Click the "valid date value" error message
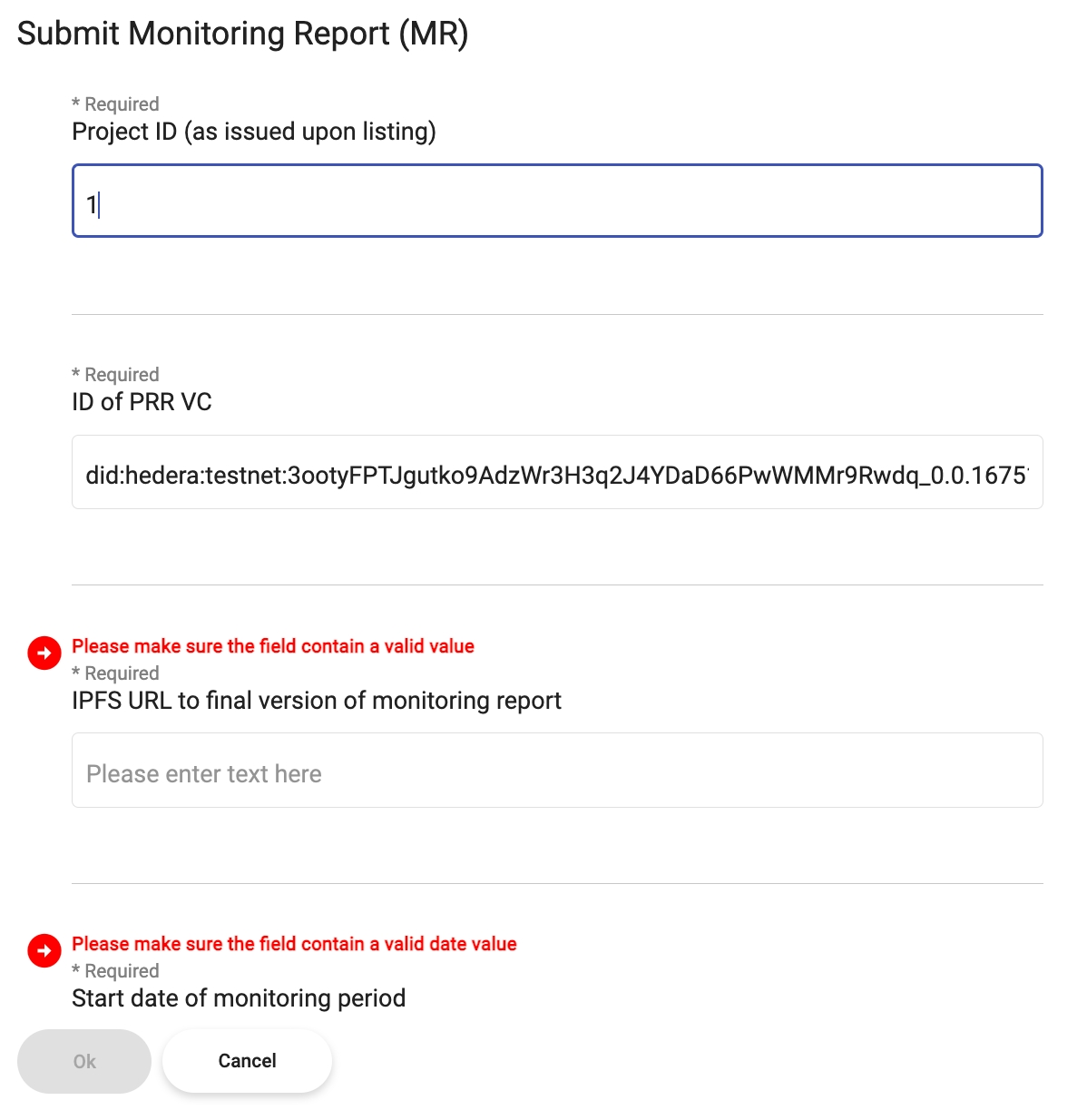The image size is (1087, 1120). coord(294,944)
